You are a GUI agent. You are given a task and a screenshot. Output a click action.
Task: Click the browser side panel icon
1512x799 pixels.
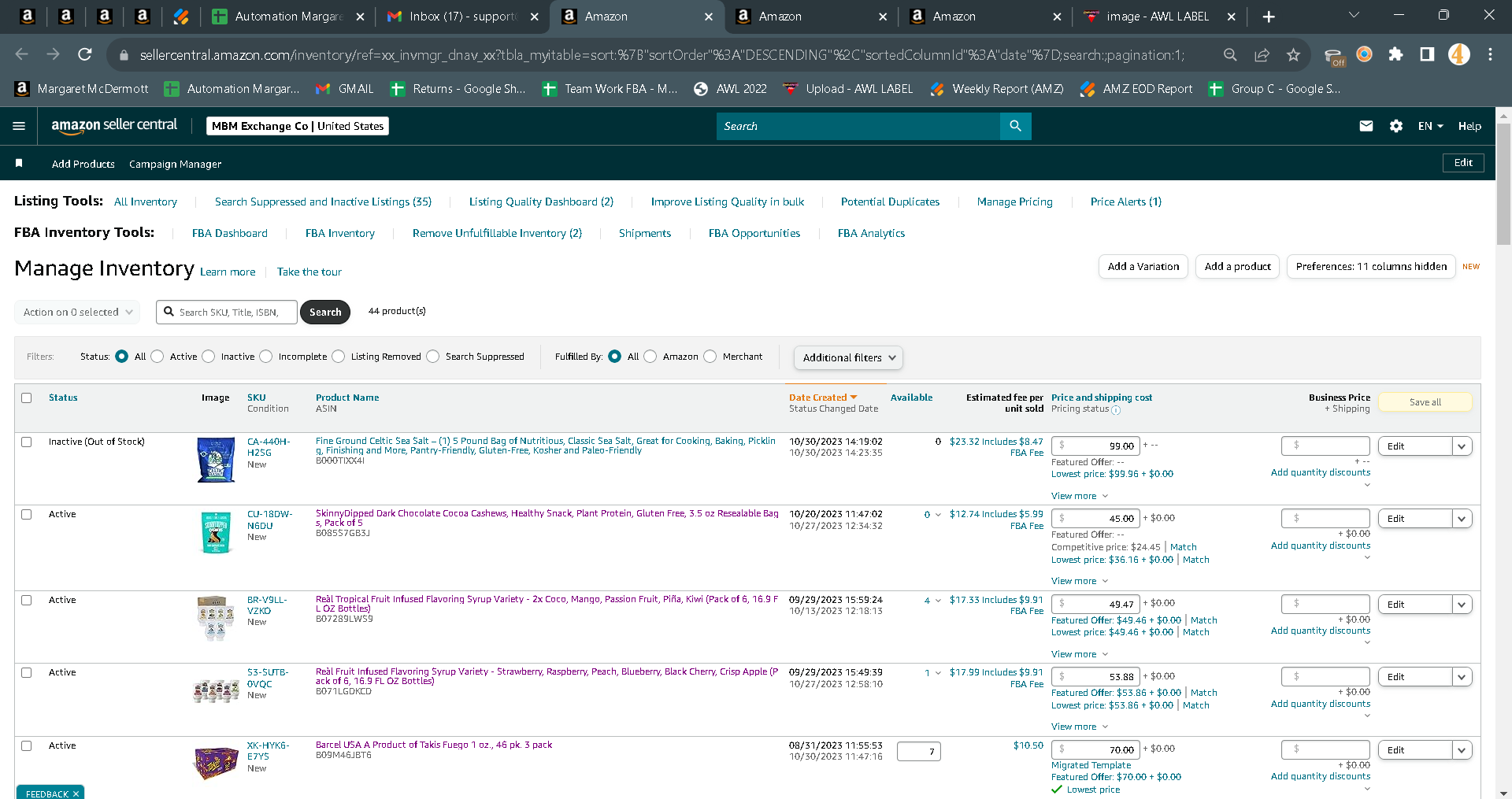click(x=1427, y=54)
